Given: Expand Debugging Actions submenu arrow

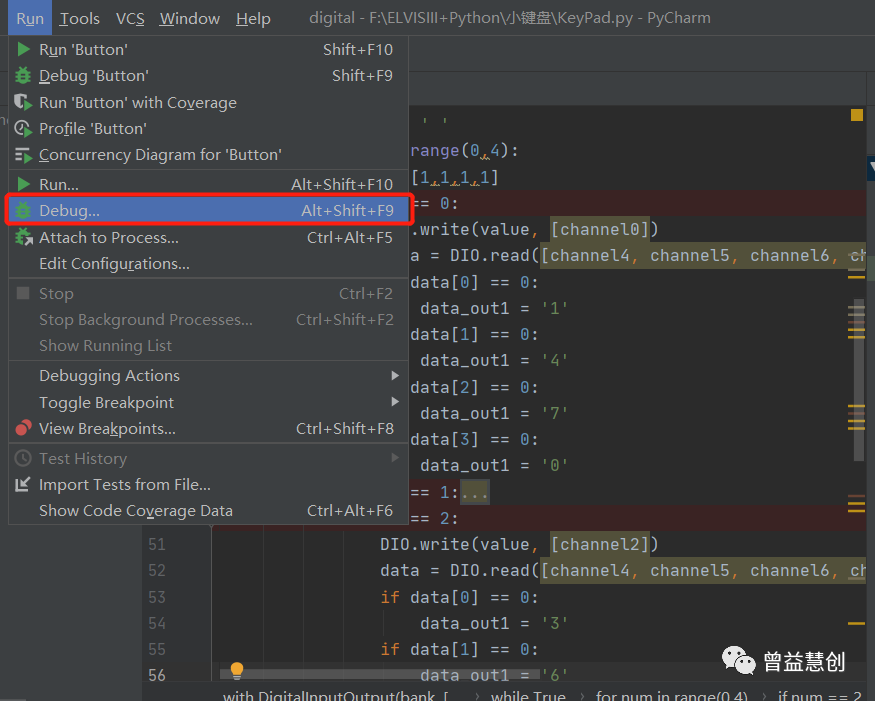Looking at the screenshot, I should 395,376.
